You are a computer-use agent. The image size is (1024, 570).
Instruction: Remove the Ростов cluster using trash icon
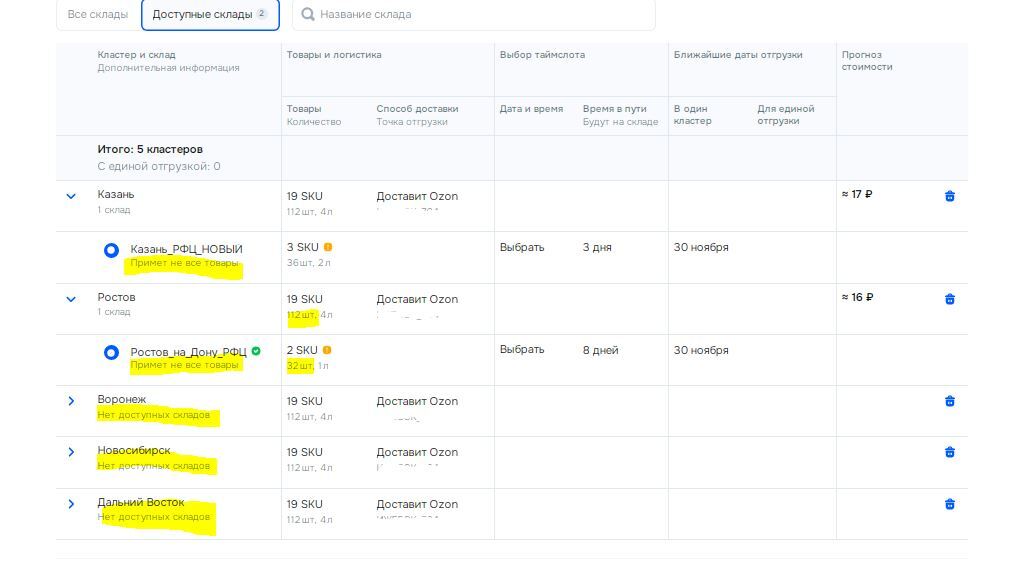coord(949,299)
